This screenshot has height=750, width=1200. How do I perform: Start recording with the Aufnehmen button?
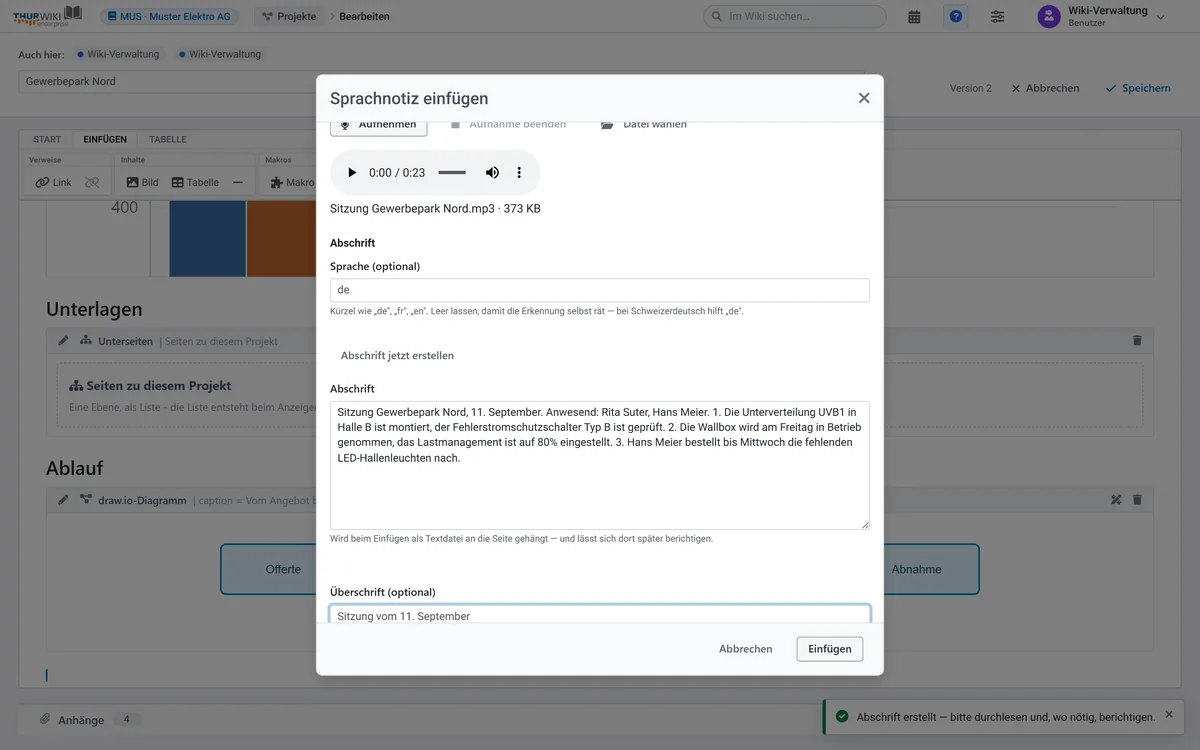379,125
